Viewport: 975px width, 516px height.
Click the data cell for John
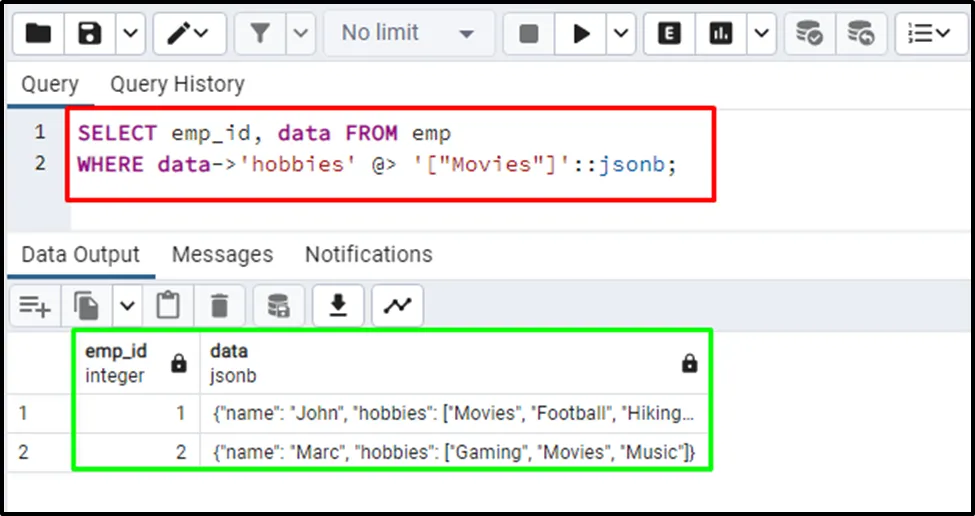click(x=452, y=413)
